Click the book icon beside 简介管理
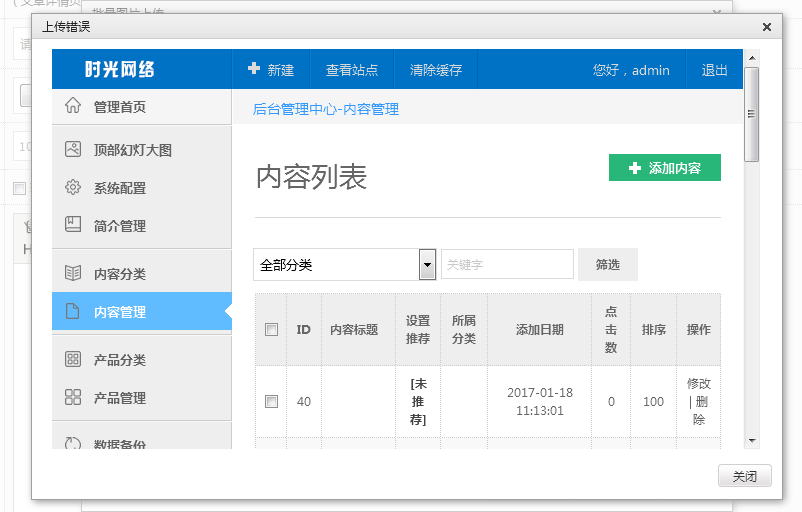The image size is (802, 512). [x=73, y=225]
